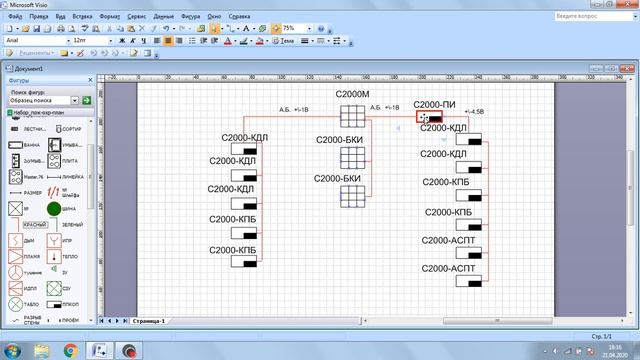Open the Формат menu
The image size is (640, 360).
(110, 17)
